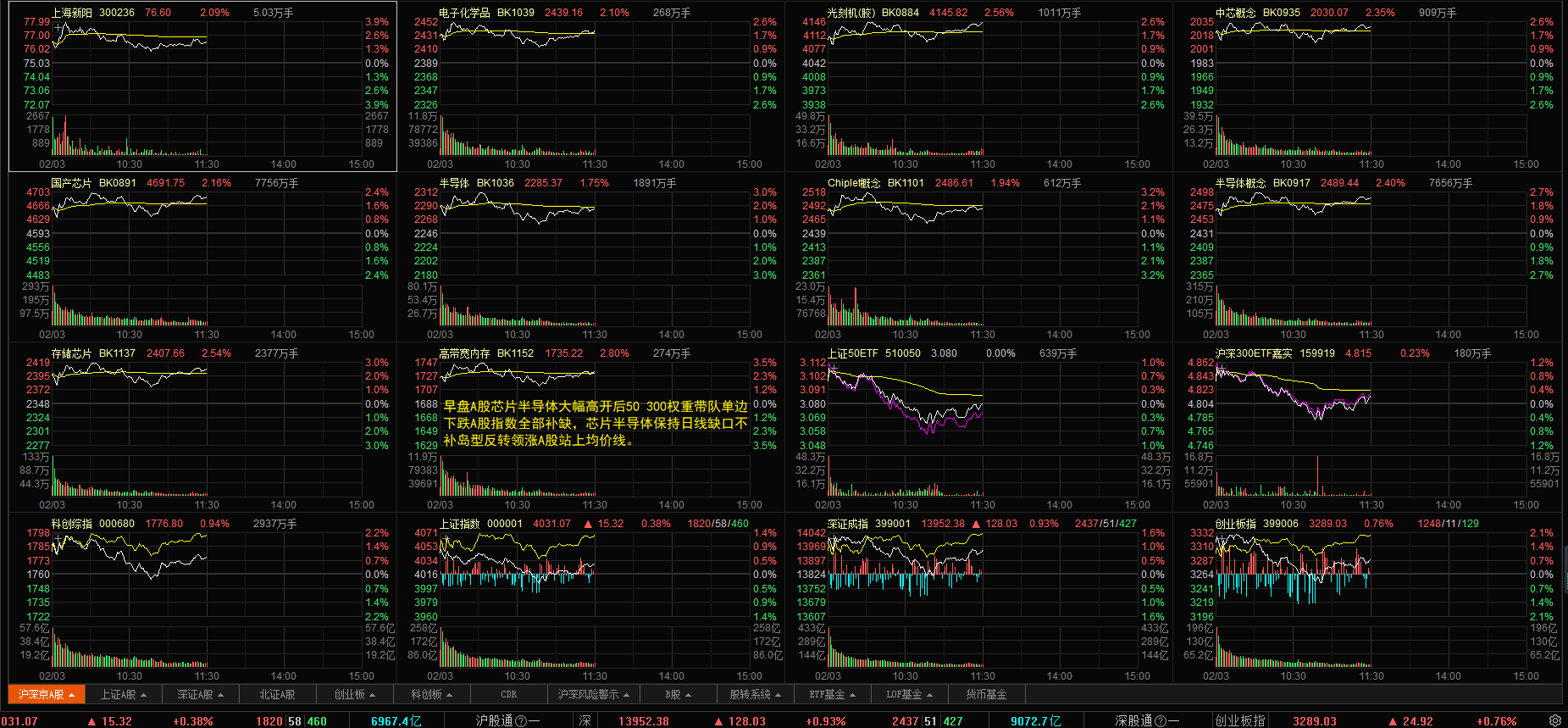Image resolution: width=1568 pixels, height=728 pixels.
Task: Select the 半导体 BK1036 chart title
Action: tap(476, 183)
